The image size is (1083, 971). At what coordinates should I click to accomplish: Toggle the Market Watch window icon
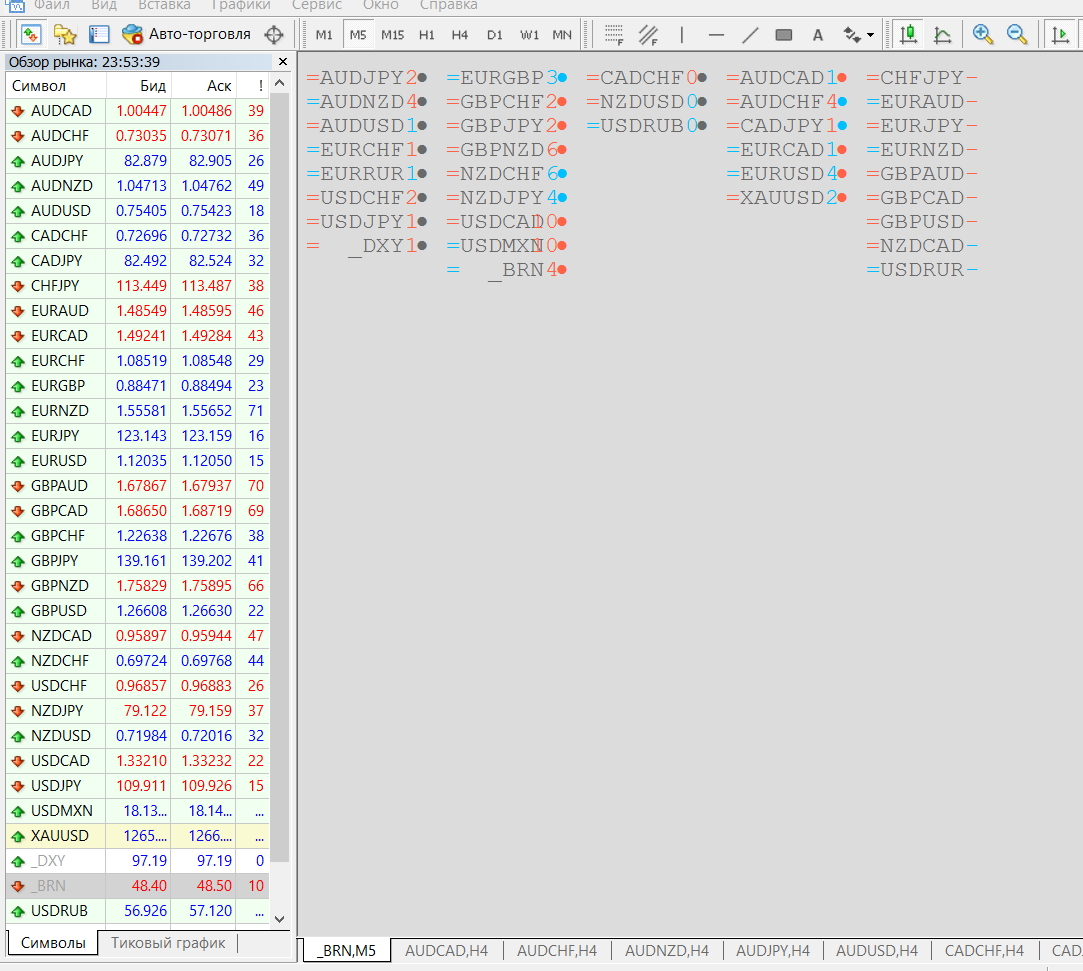pyautogui.click(x=31, y=35)
